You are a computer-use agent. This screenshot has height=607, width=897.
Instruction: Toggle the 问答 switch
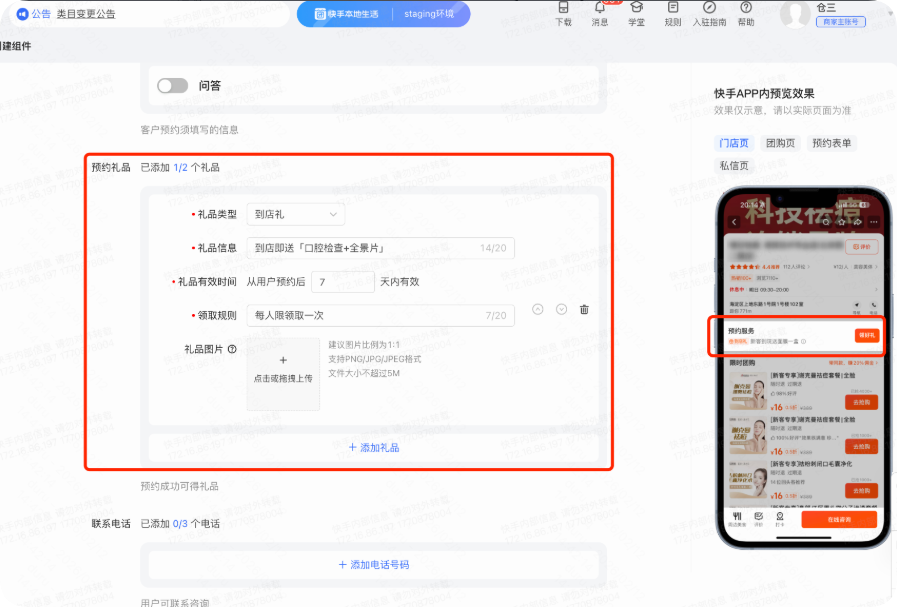click(173, 85)
